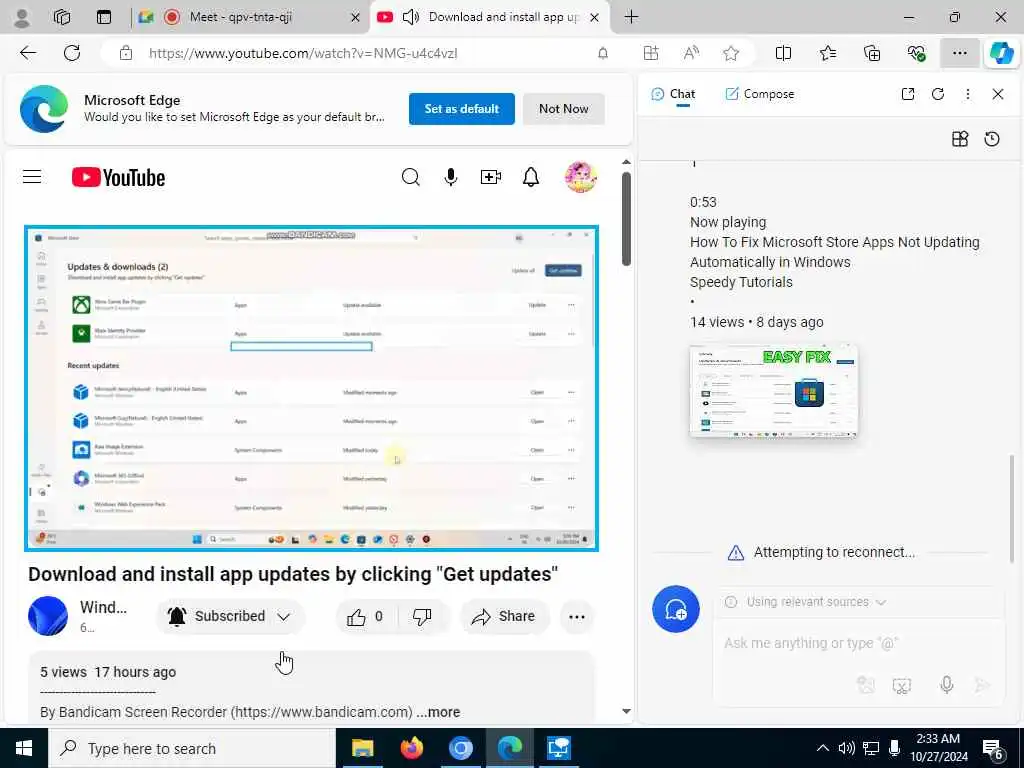This screenshot has width=1024, height=768.
Task: Close the Meet browser tab
Action: [x=355, y=18]
